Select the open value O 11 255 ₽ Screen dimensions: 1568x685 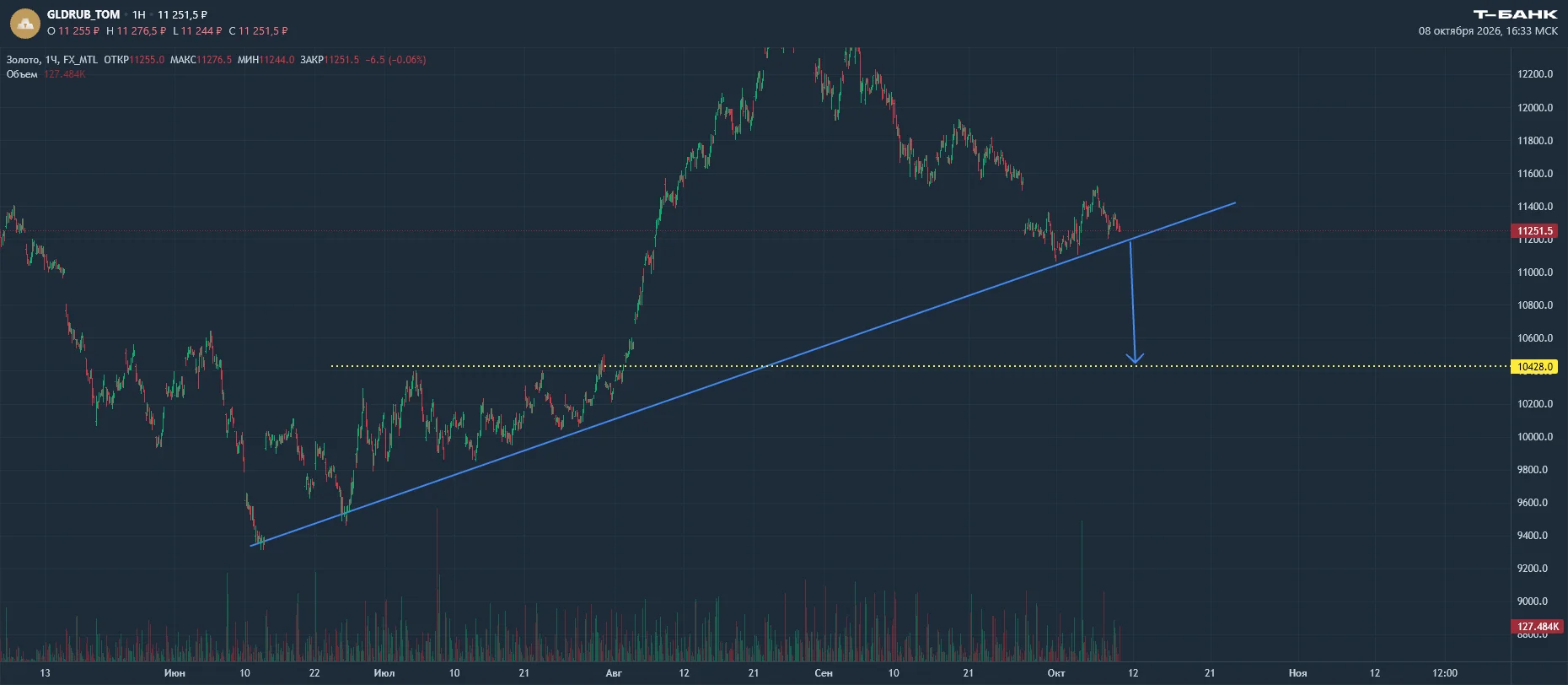pos(73,31)
